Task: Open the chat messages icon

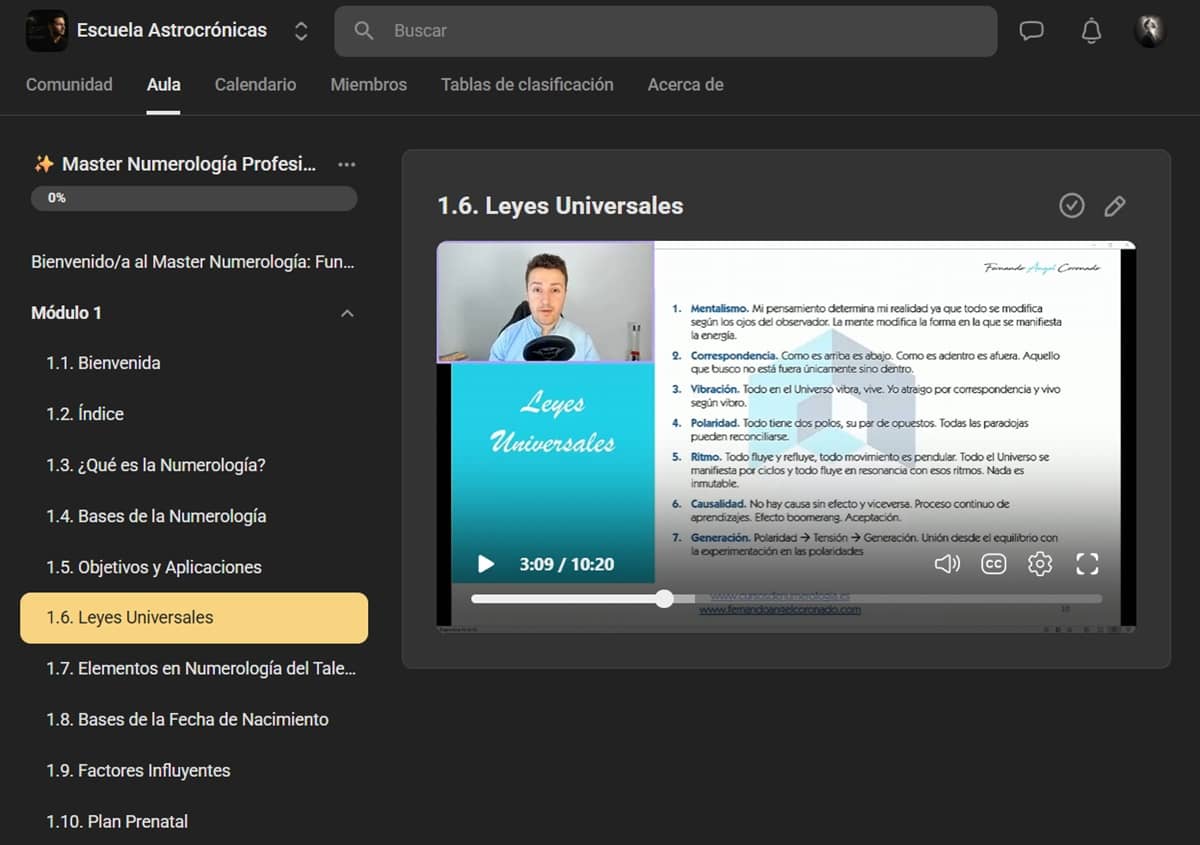Action: click(x=1031, y=31)
